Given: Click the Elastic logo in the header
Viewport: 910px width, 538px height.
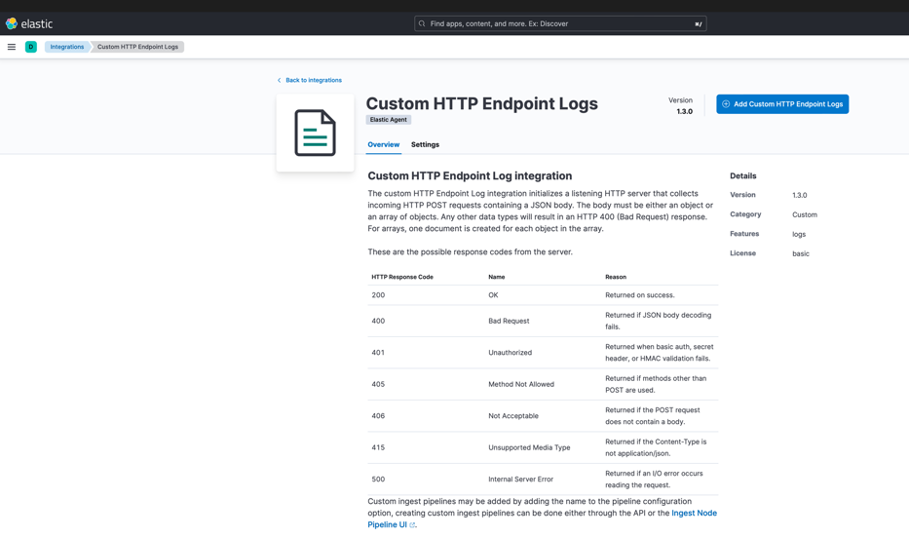Looking at the screenshot, I should 29,23.
